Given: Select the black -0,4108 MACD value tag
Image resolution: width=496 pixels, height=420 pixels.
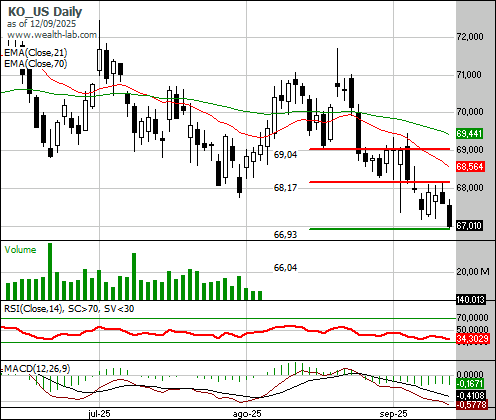Looking at the screenshot, I should pos(470,396).
